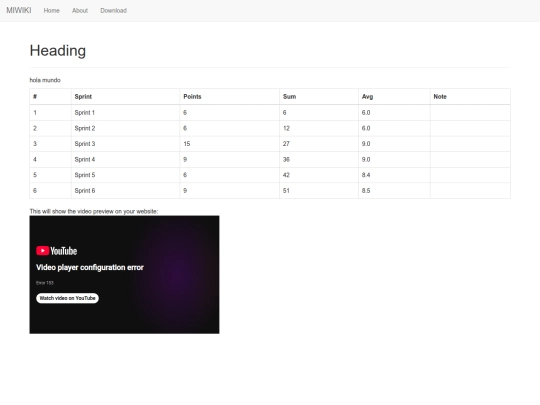Click Avg value 9.0 in Sprint 3 row
Image resolution: width=540 pixels, height=405 pixels.
click(x=366, y=144)
